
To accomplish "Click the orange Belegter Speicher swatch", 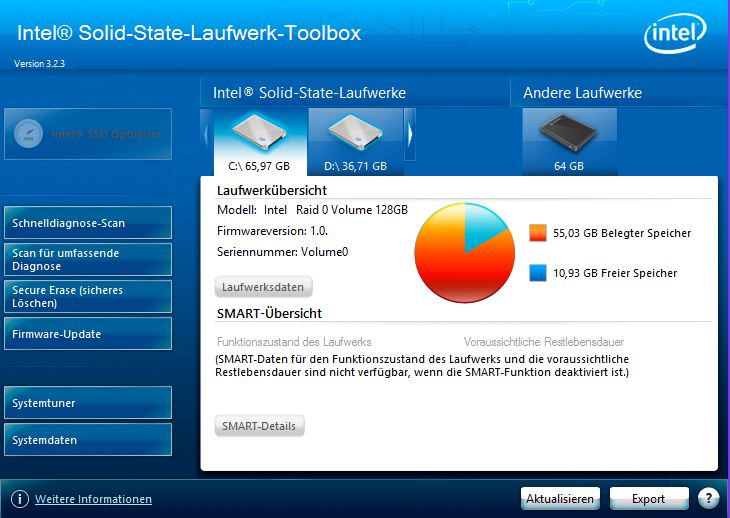I will pyautogui.click(x=538, y=233).
